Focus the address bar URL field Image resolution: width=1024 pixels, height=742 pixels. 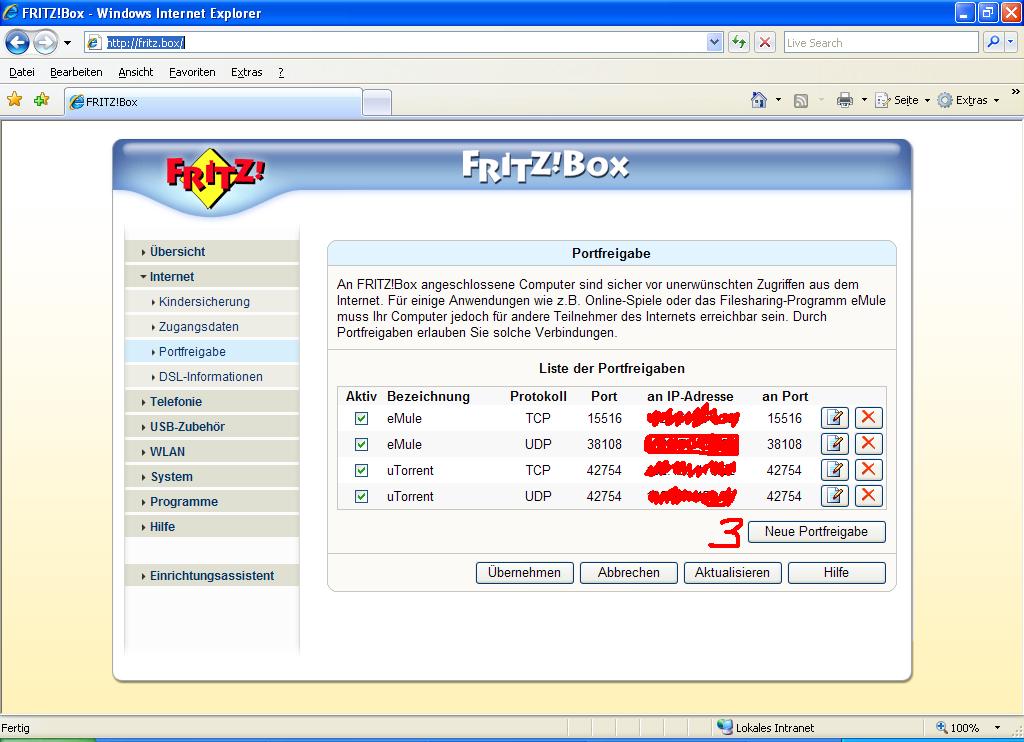pyautogui.click(x=405, y=42)
